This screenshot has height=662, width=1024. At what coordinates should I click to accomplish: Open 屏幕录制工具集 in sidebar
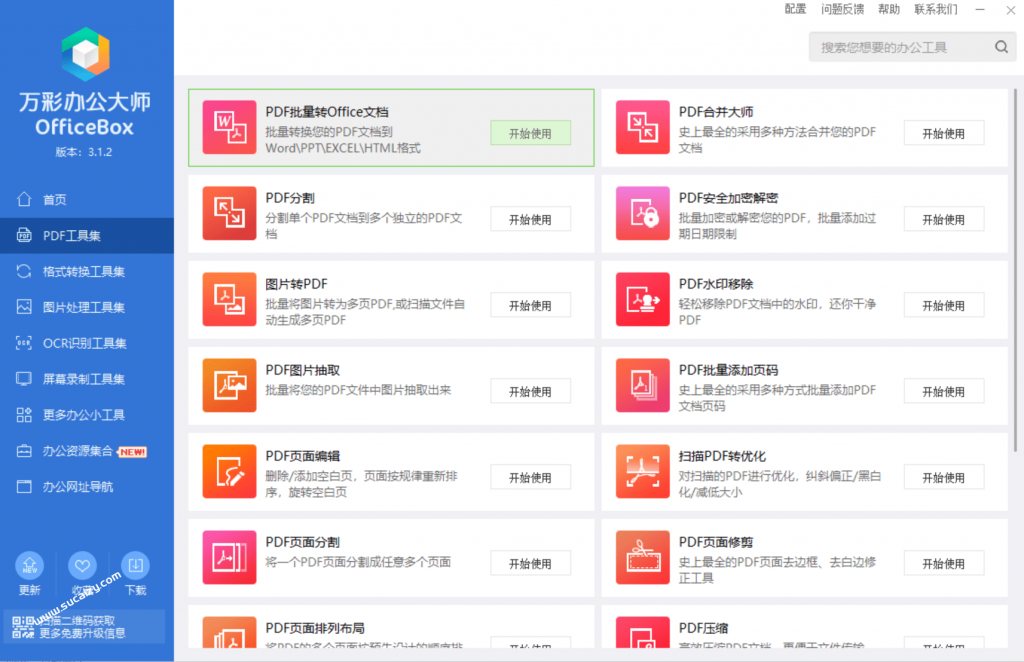click(x=87, y=379)
